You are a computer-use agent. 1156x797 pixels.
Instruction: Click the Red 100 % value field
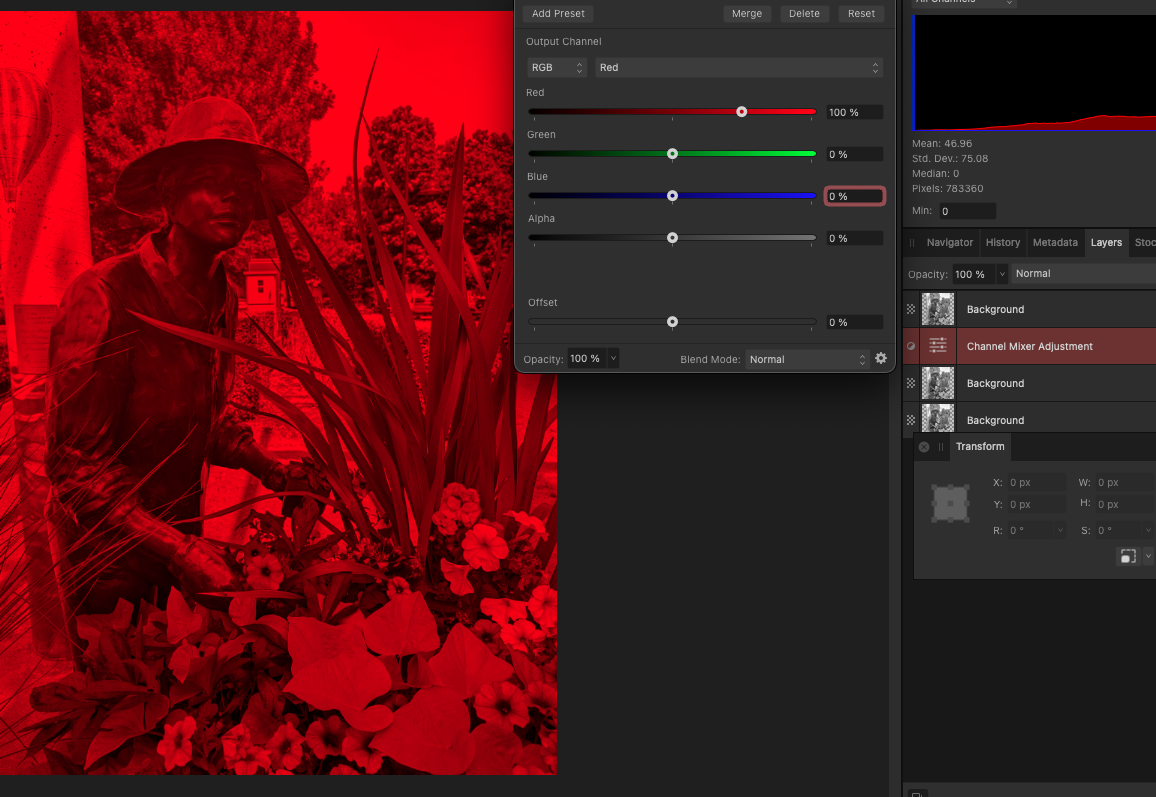[854, 112]
